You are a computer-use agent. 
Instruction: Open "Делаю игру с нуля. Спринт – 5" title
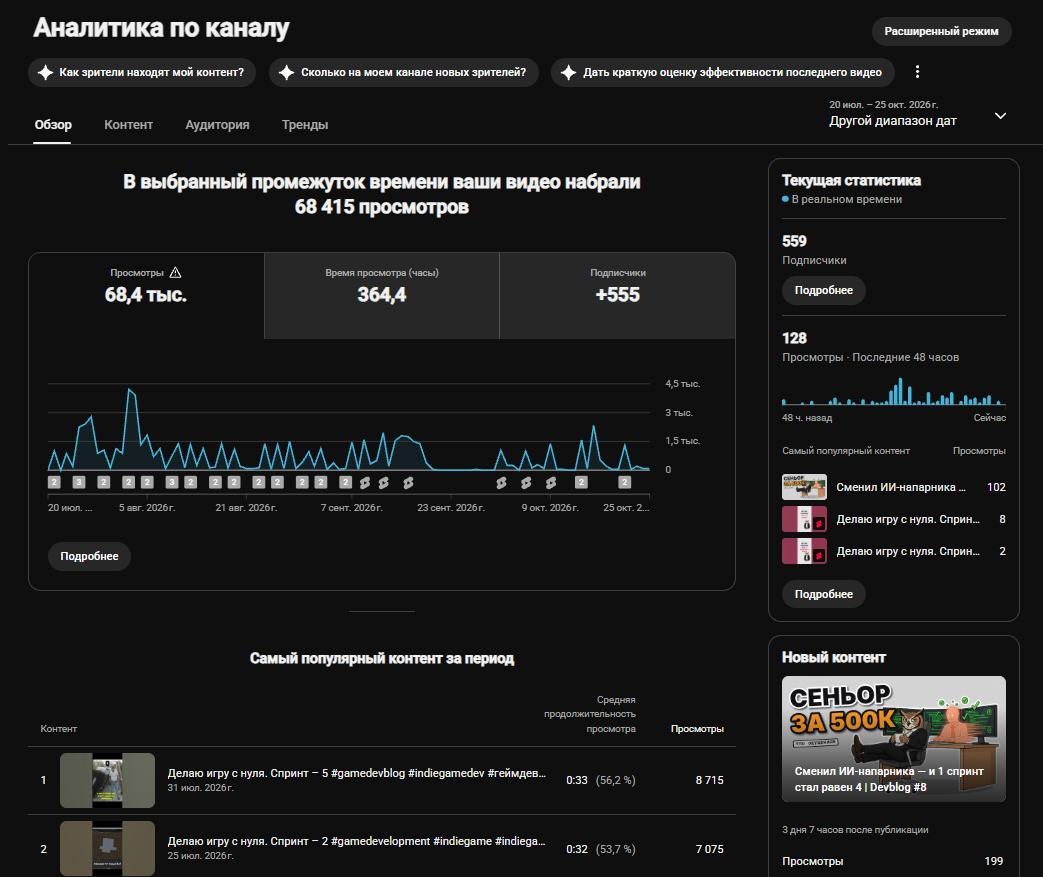click(x=357, y=773)
